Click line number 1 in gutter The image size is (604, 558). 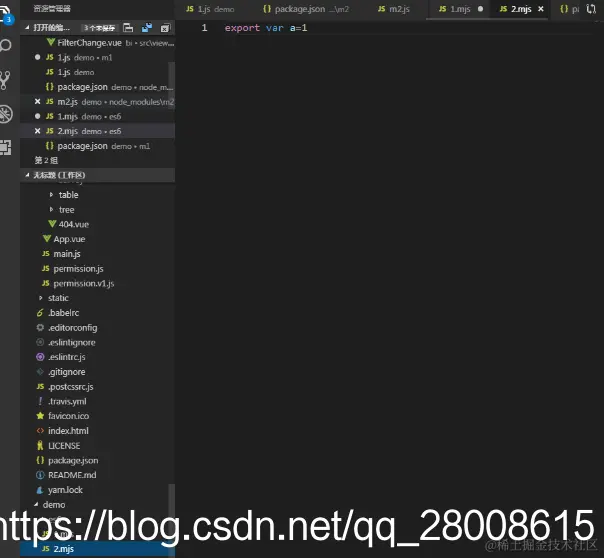204,28
